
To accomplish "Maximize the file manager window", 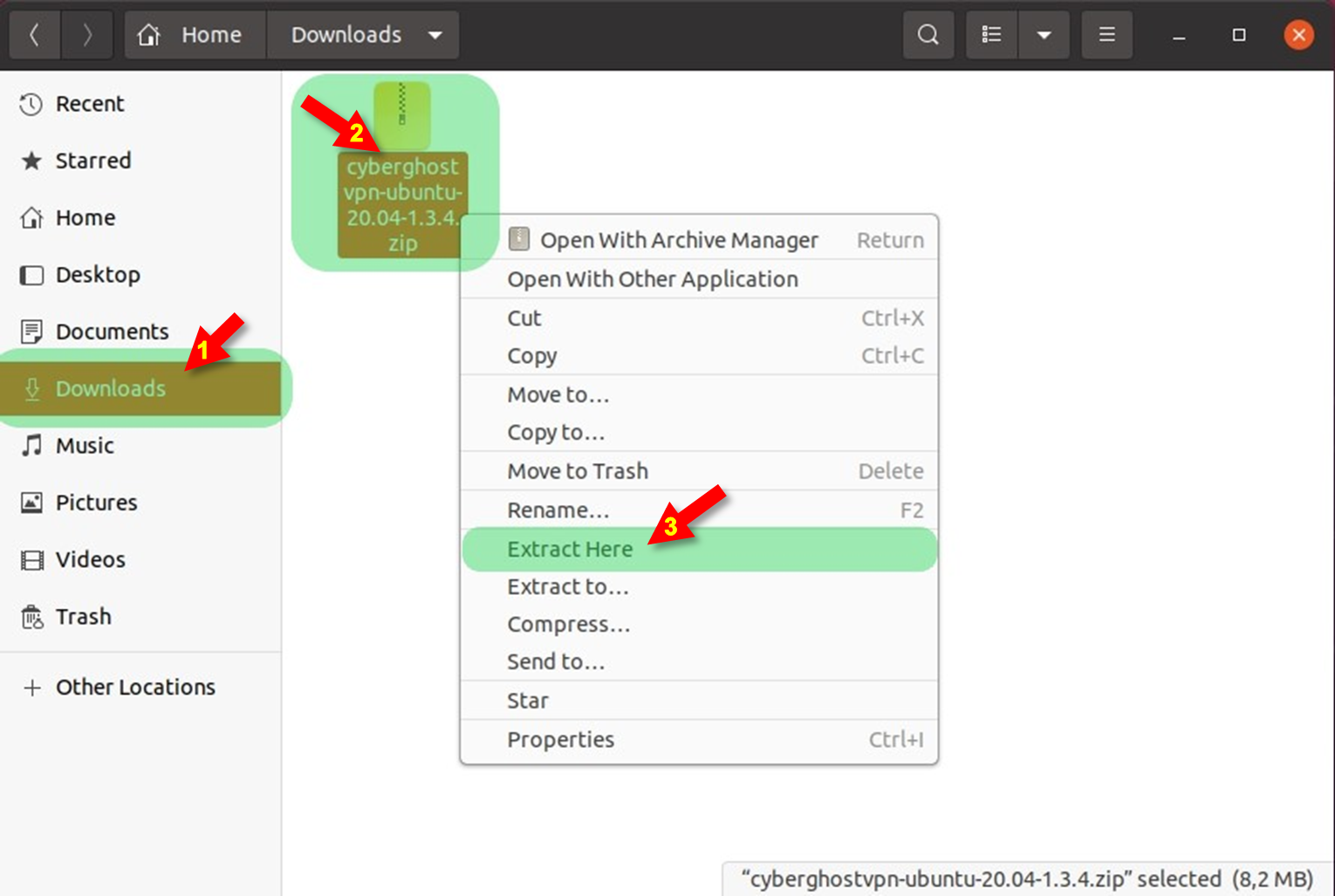I will 1239,35.
